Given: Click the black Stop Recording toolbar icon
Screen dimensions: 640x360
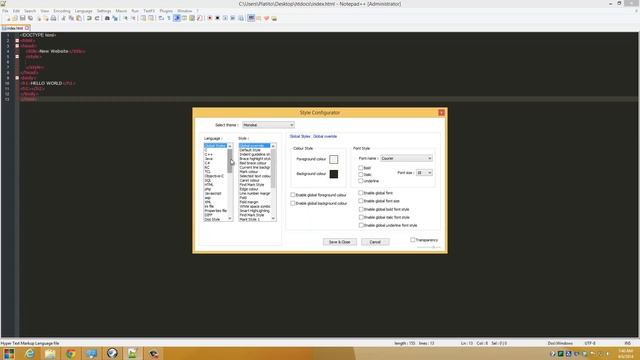Looking at the screenshot, I should coord(217,18).
